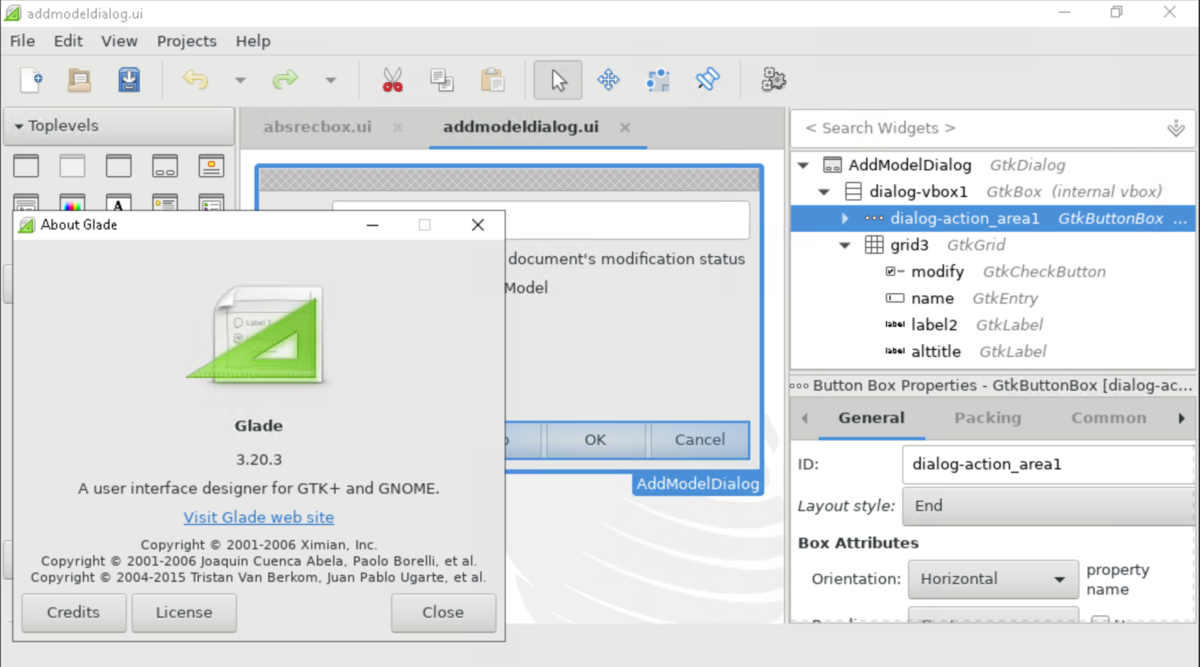Select the widget Selector tool
The image size is (1200, 667).
point(558,80)
